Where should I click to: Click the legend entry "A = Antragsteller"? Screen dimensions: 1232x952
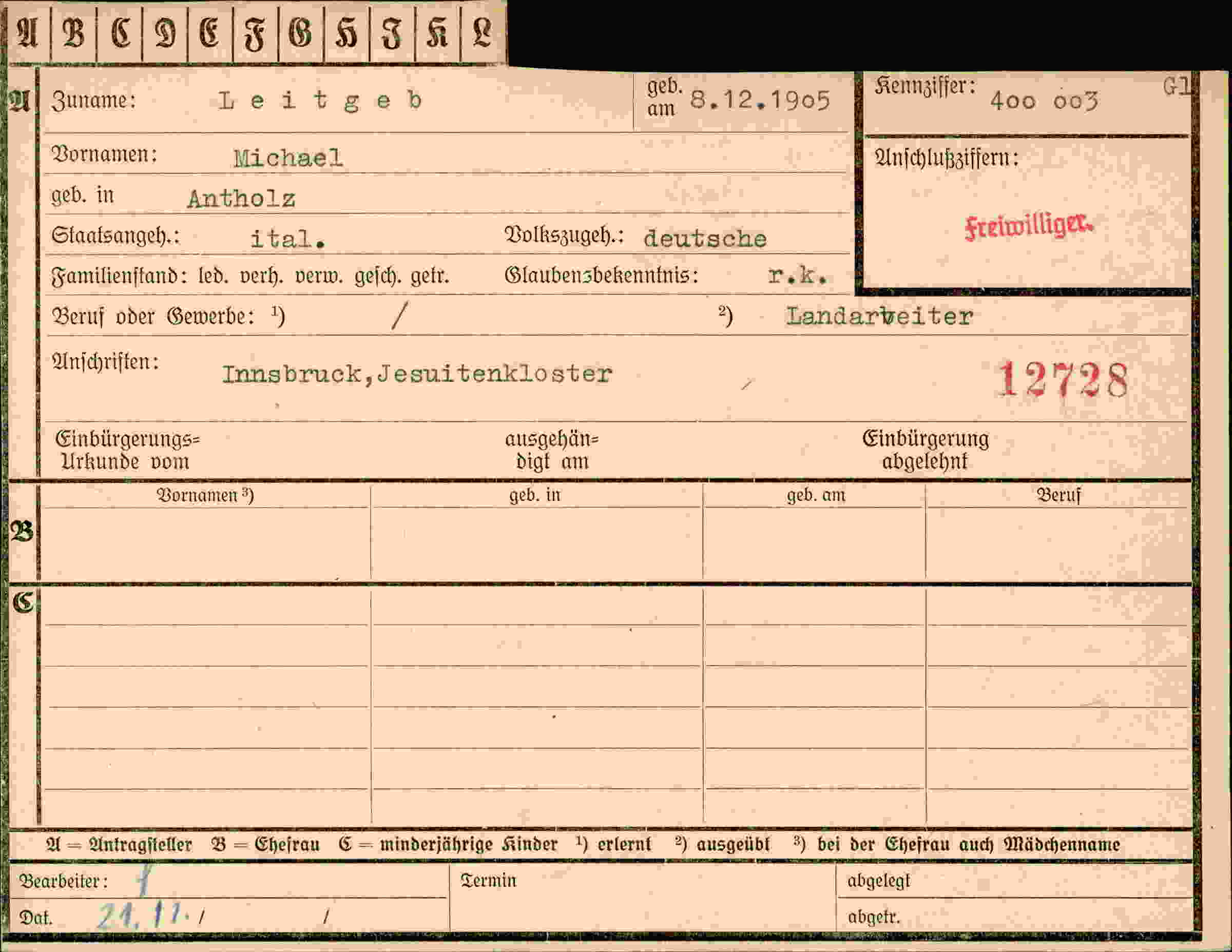[x=119, y=844]
